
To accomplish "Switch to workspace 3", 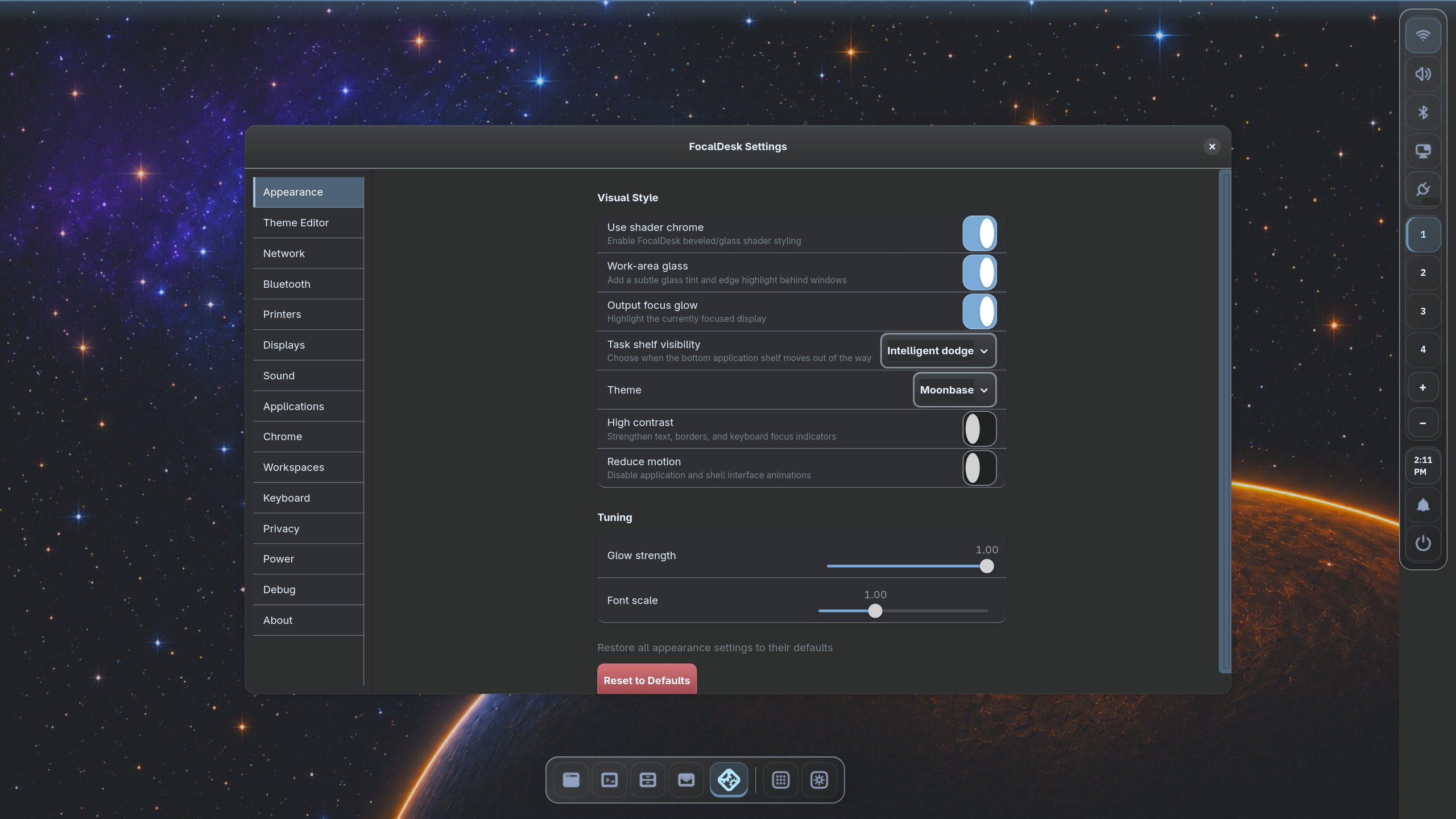I will click(x=1423, y=311).
